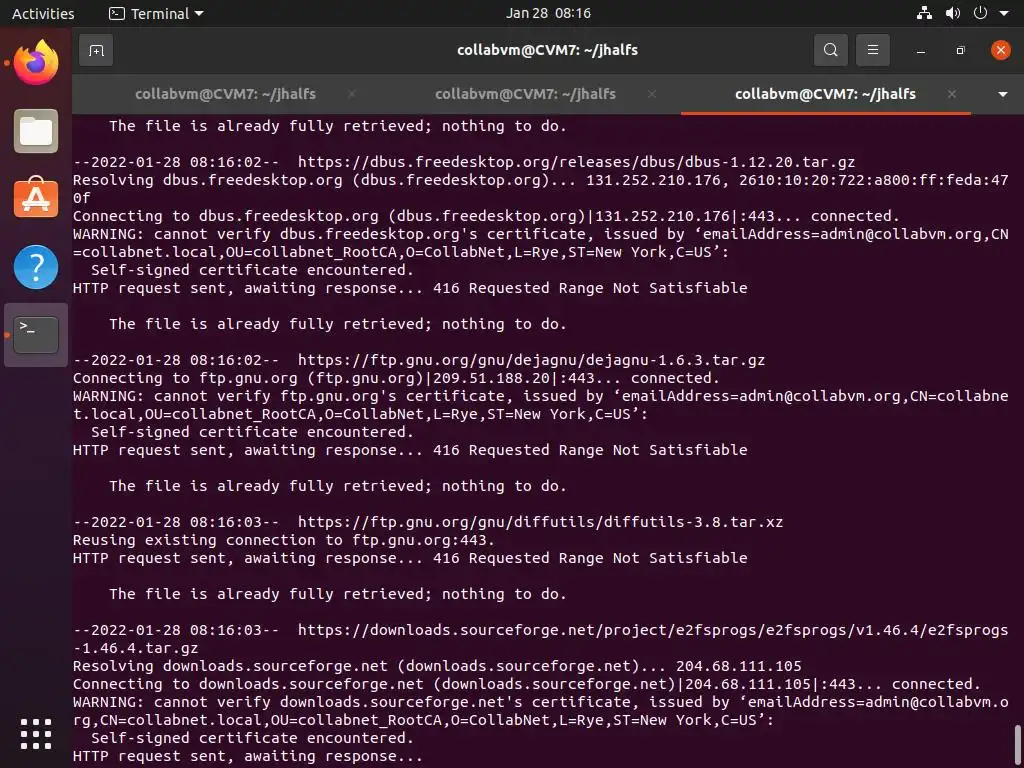The width and height of the screenshot is (1024, 768).
Task: Open the network status icon
Action: (924, 13)
